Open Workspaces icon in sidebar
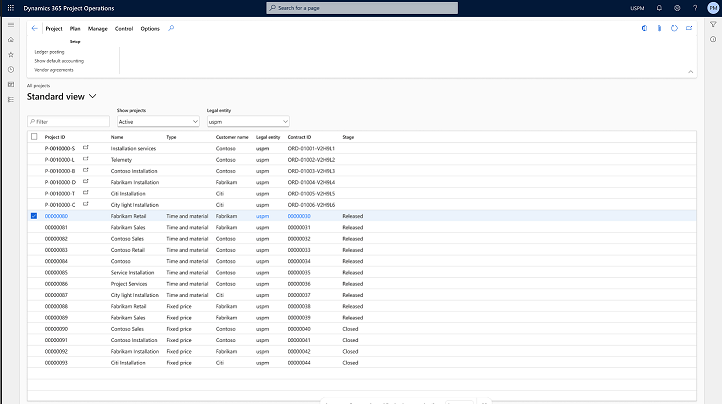Screen dimensions: 722x404 (x=11, y=84)
